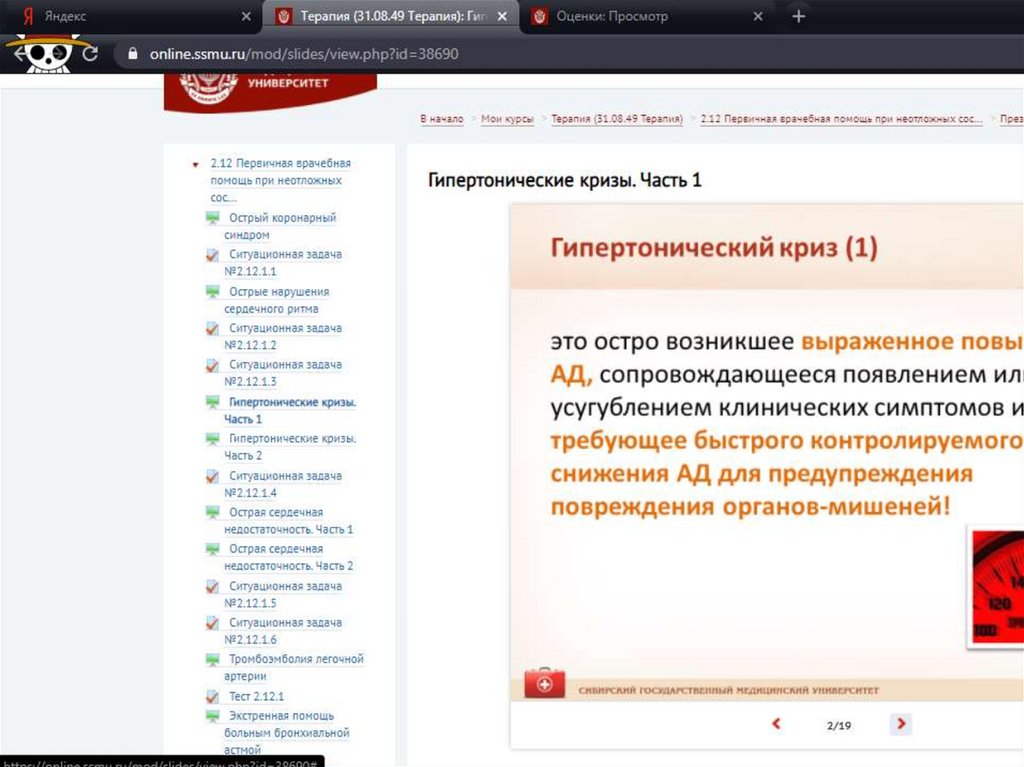Viewport: 1024px width, 767px height.
Task: Collapse the 2.12 Первичная врачебная помощь section
Action: coord(196,164)
